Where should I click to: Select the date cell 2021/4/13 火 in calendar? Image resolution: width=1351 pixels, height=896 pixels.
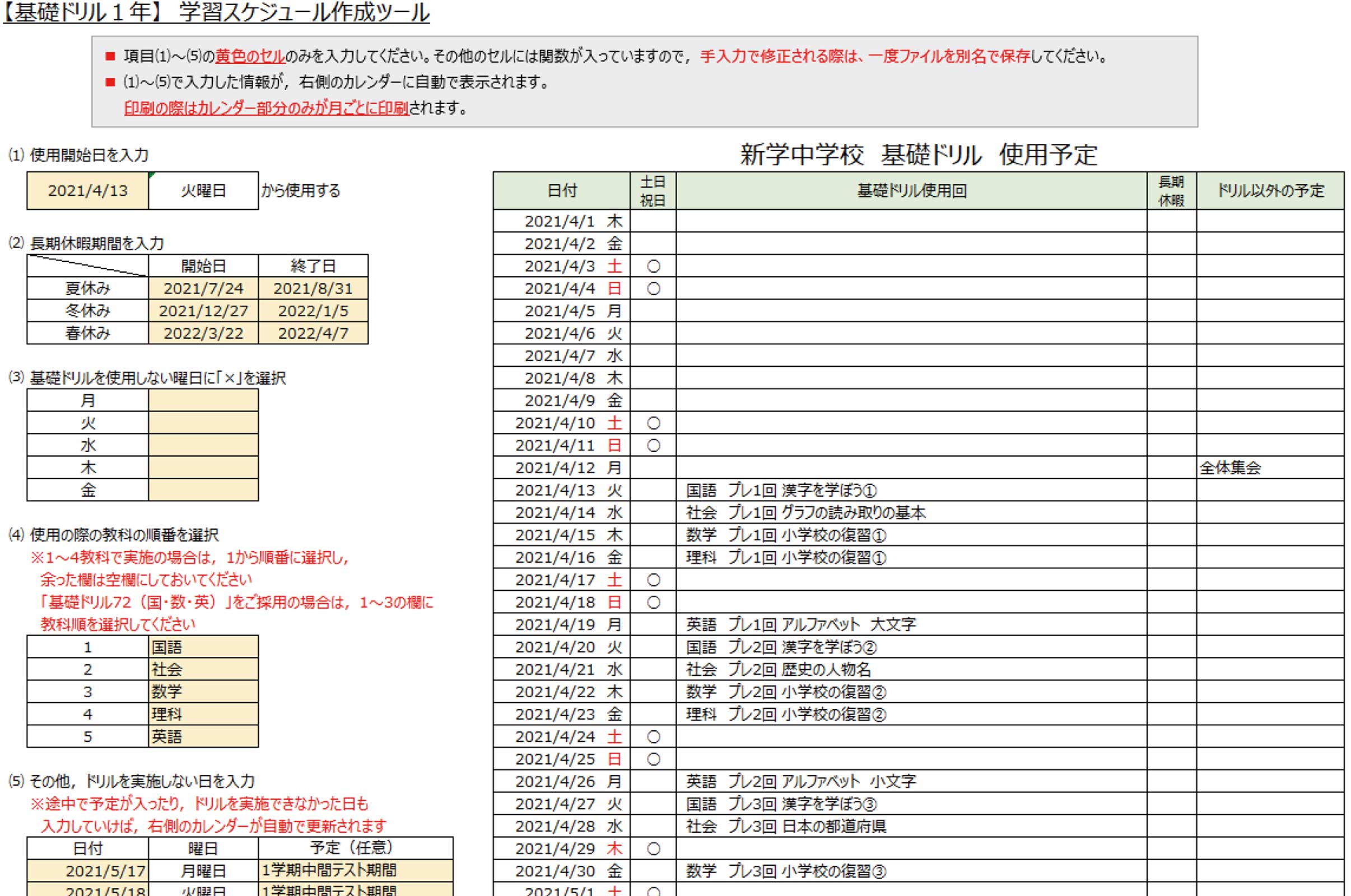562,489
